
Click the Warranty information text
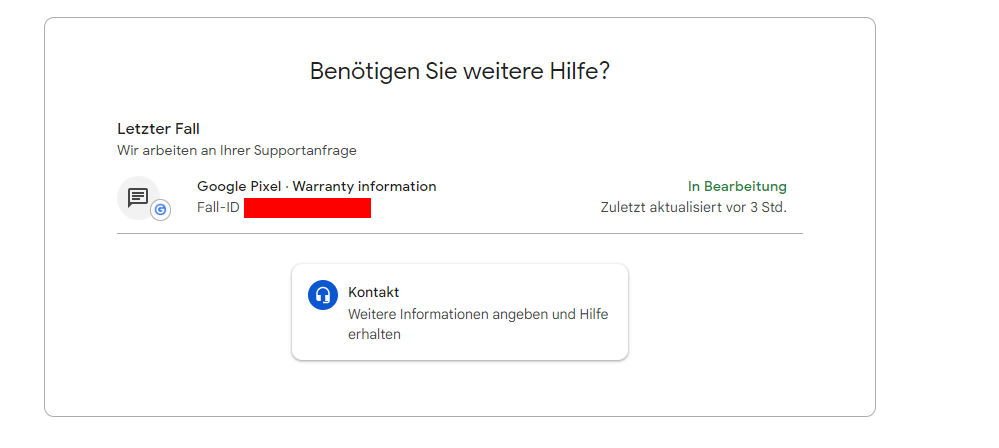click(x=364, y=187)
